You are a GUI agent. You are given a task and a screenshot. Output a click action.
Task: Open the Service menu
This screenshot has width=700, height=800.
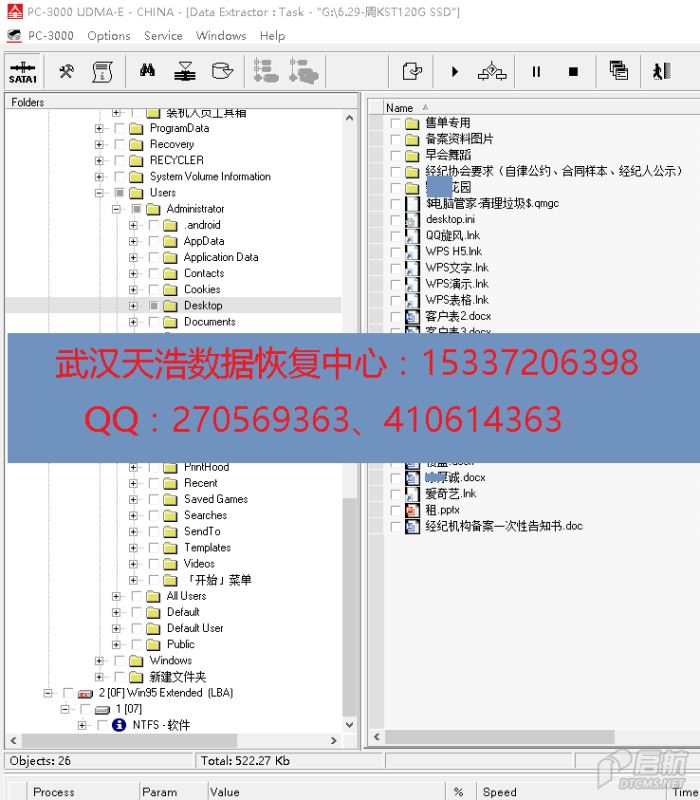(x=163, y=35)
